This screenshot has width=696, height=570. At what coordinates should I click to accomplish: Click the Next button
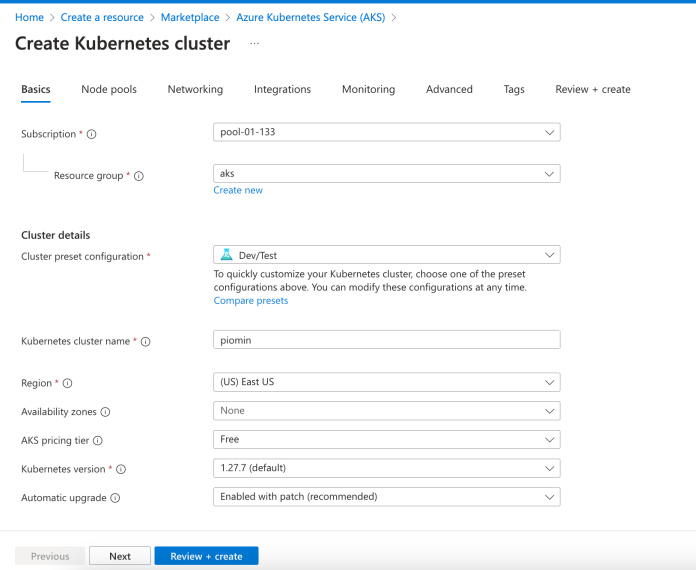[120, 556]
